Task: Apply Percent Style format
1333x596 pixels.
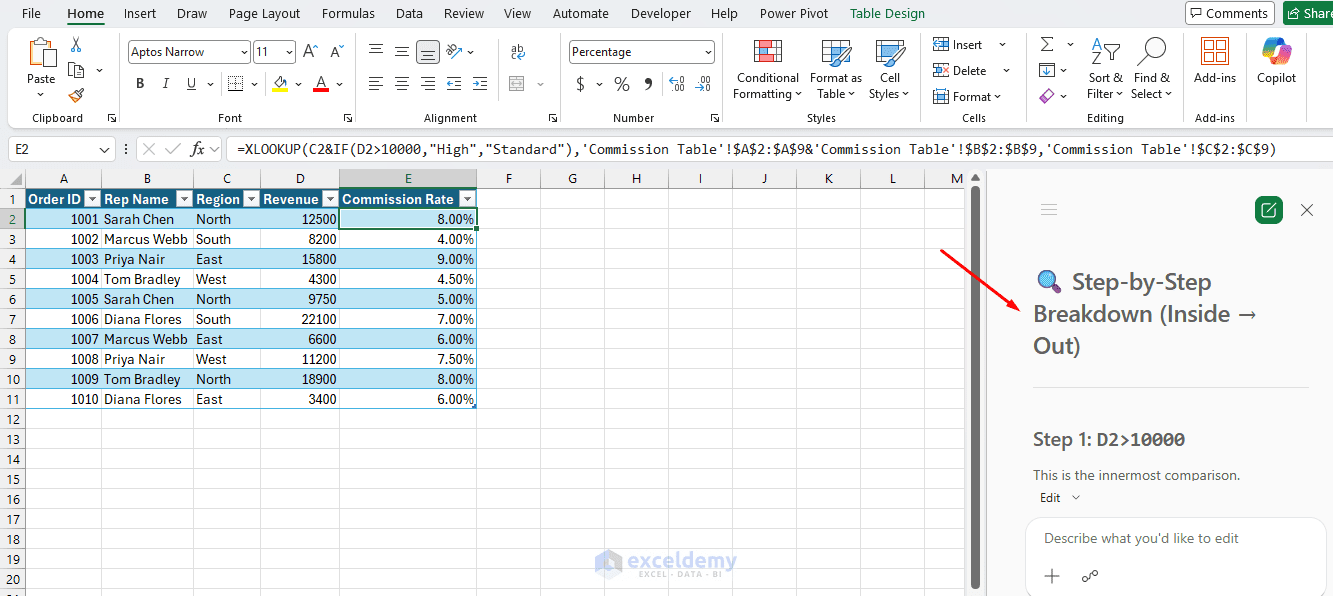Action: [622, 84]
